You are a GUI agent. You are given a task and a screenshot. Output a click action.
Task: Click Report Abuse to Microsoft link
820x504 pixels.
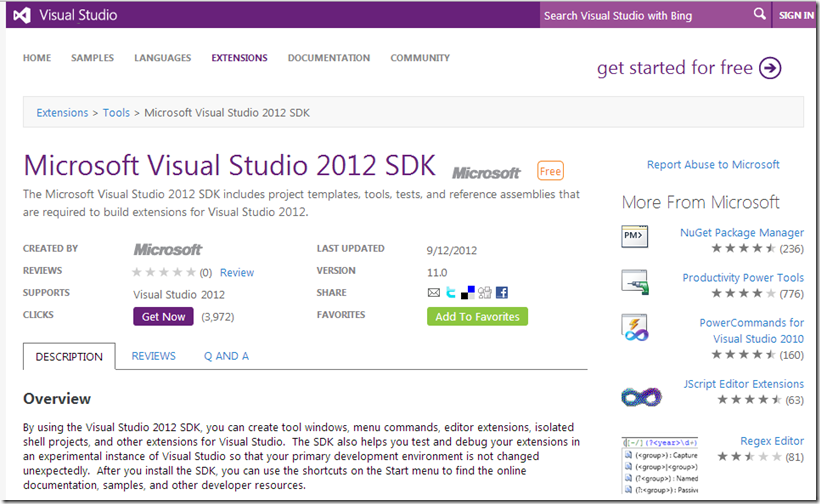point(713,165)
